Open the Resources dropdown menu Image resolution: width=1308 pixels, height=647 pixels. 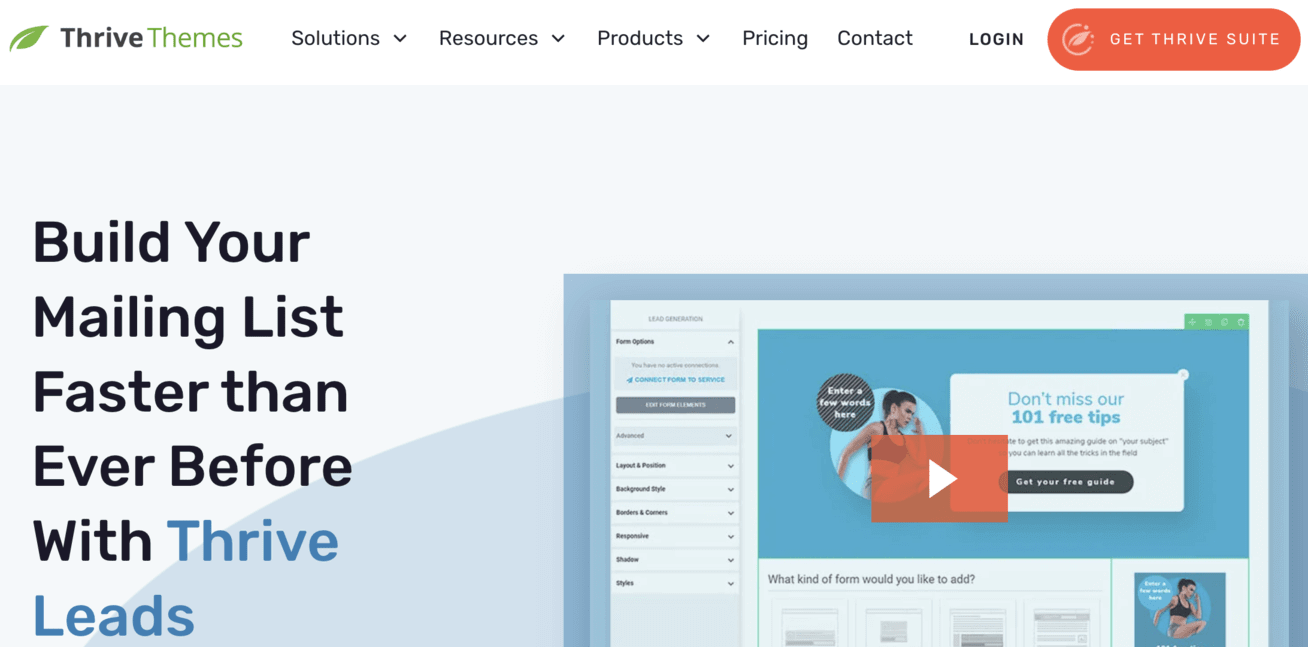(502, 39)
